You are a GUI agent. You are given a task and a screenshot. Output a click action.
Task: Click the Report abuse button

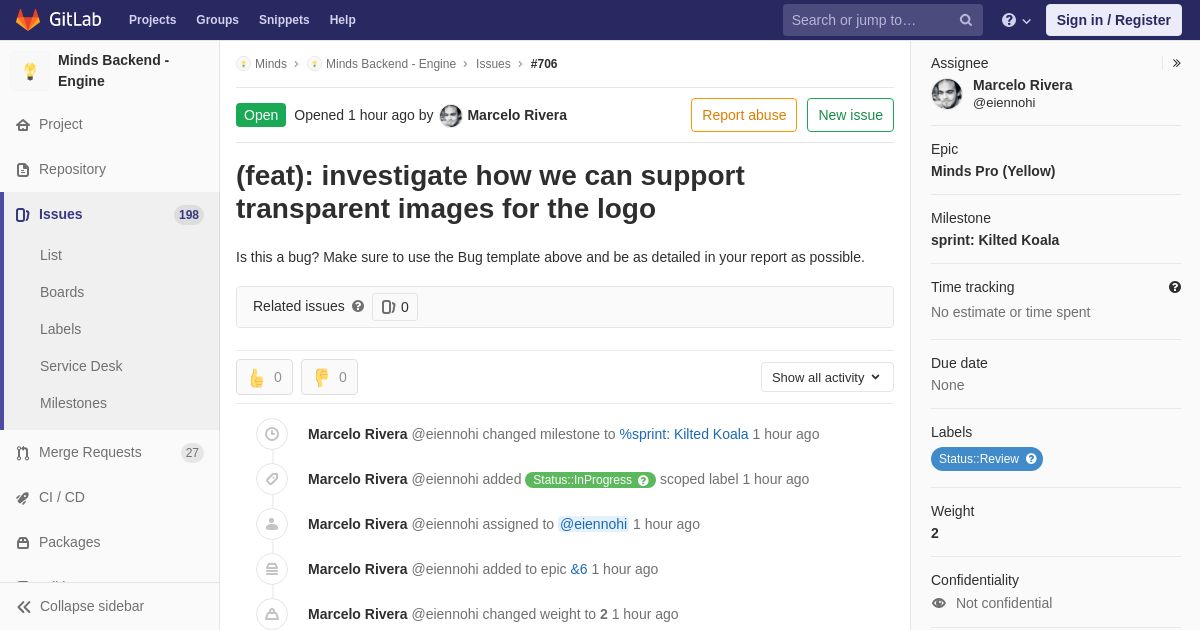point(744,115)
